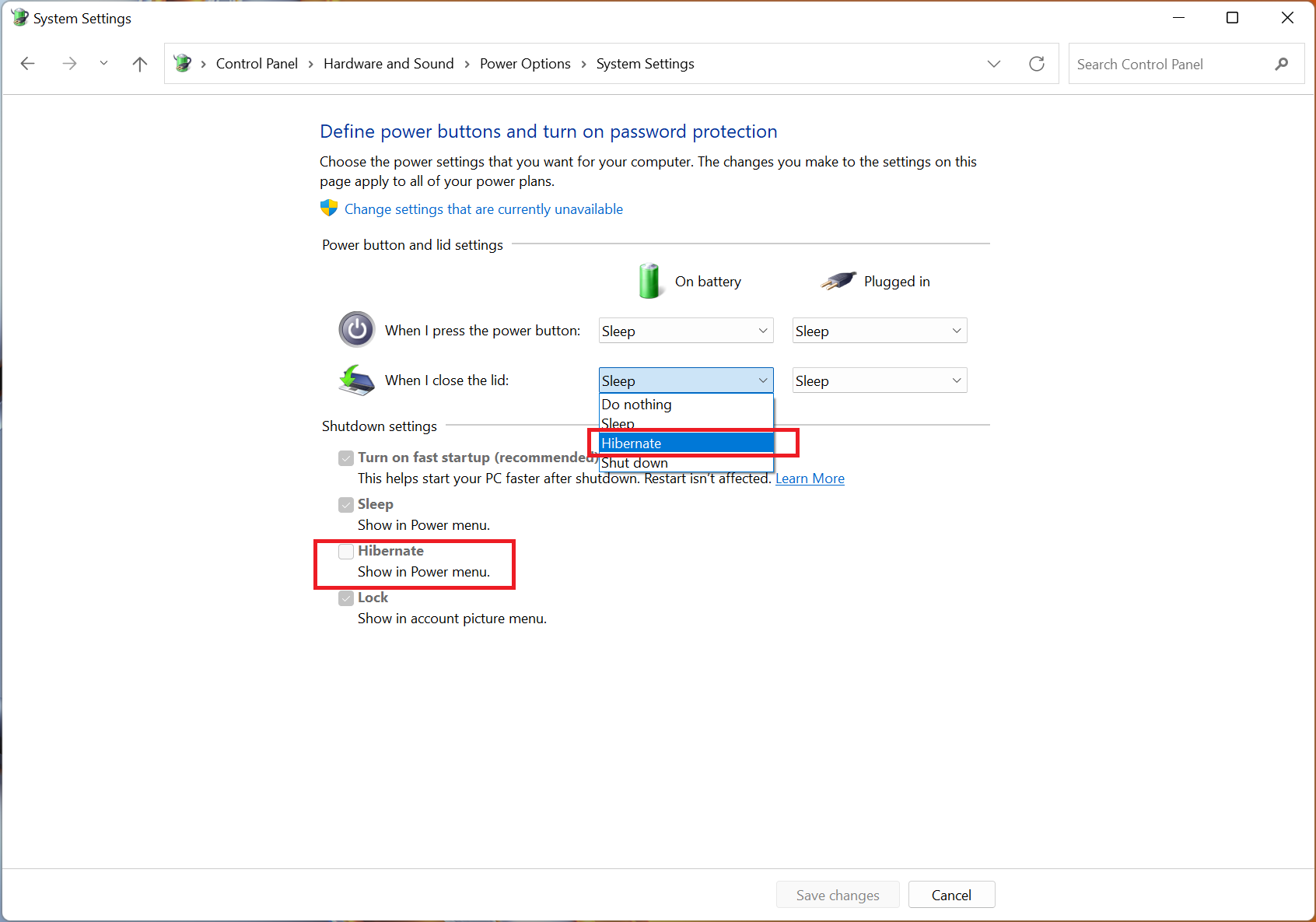This screenshot has height=922, width=1316.
Task: Open power button Plugged in dropdown
Action: click(880, 331)
